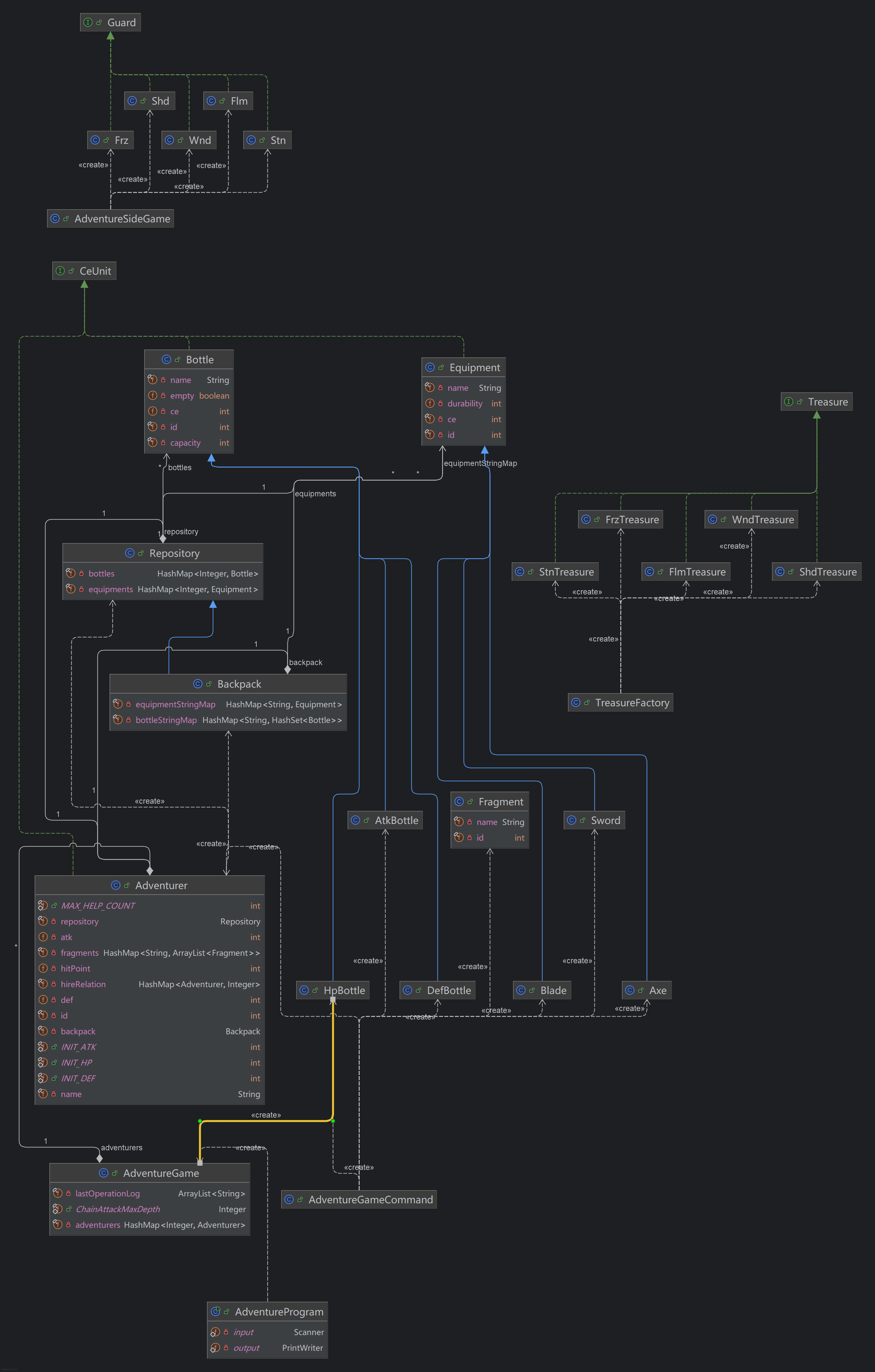875x1372 pixels.
Task: Click the class icon of WndTreasure
Action: pyautogui.click(x=712, y=519)
